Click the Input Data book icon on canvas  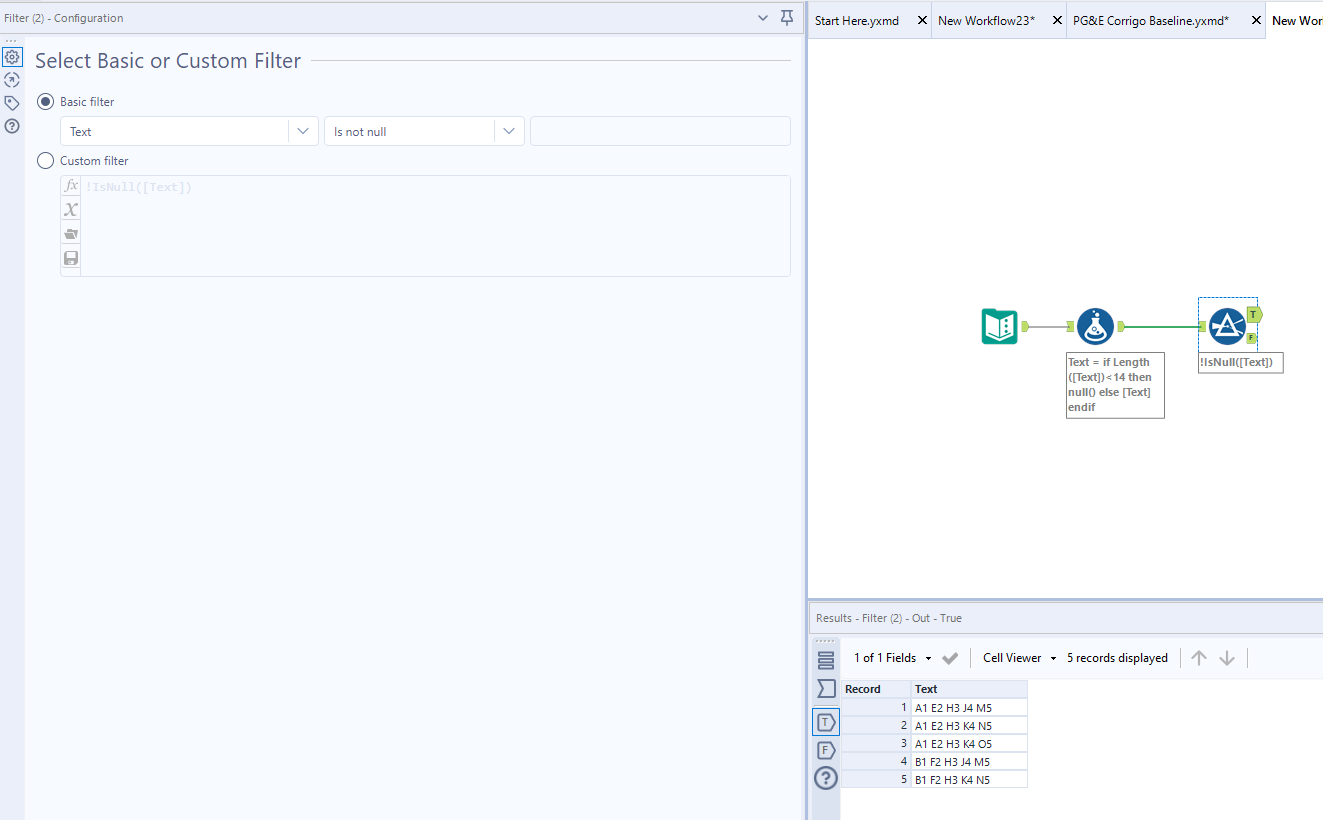click(x=999, y=326)
